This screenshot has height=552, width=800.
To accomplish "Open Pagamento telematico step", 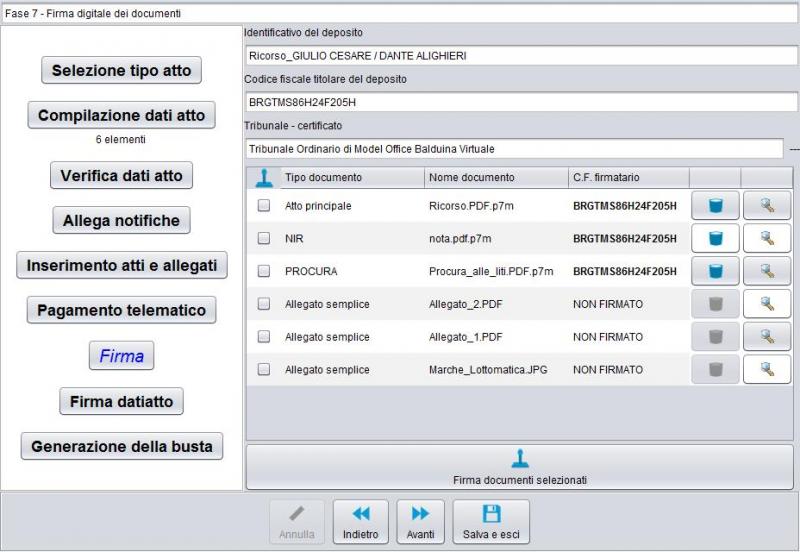I will pos(121,310).
